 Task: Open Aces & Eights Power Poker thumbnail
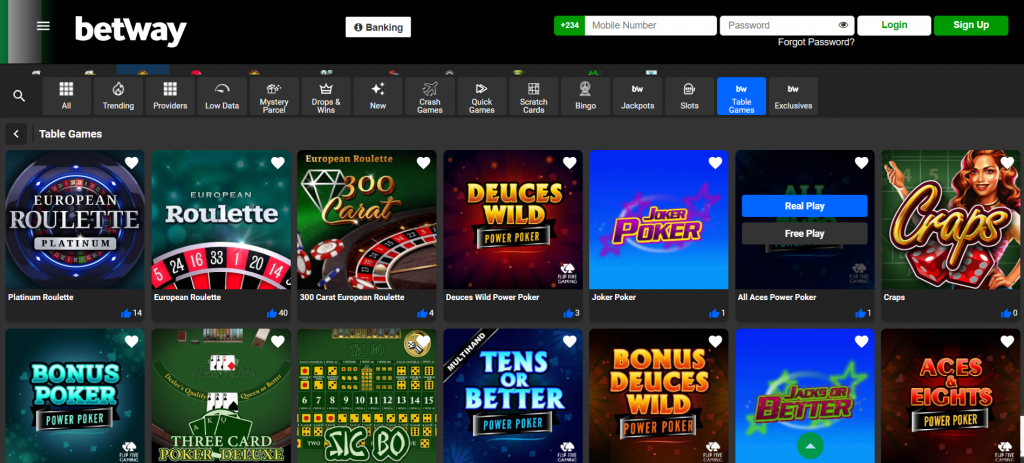click(x=951, y=396)
